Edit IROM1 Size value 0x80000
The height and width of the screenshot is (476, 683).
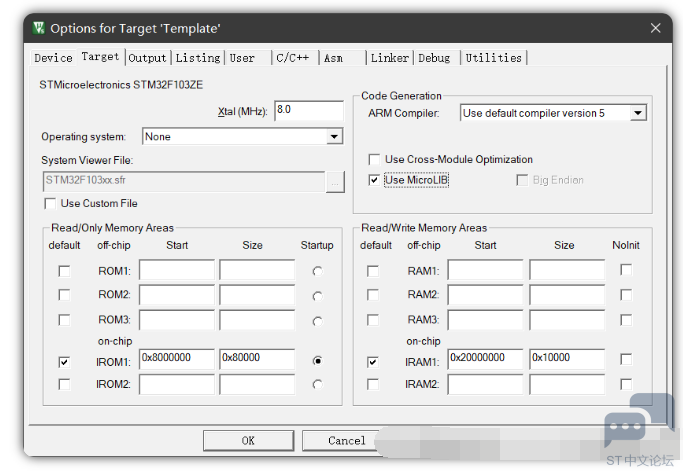(257, 359)
